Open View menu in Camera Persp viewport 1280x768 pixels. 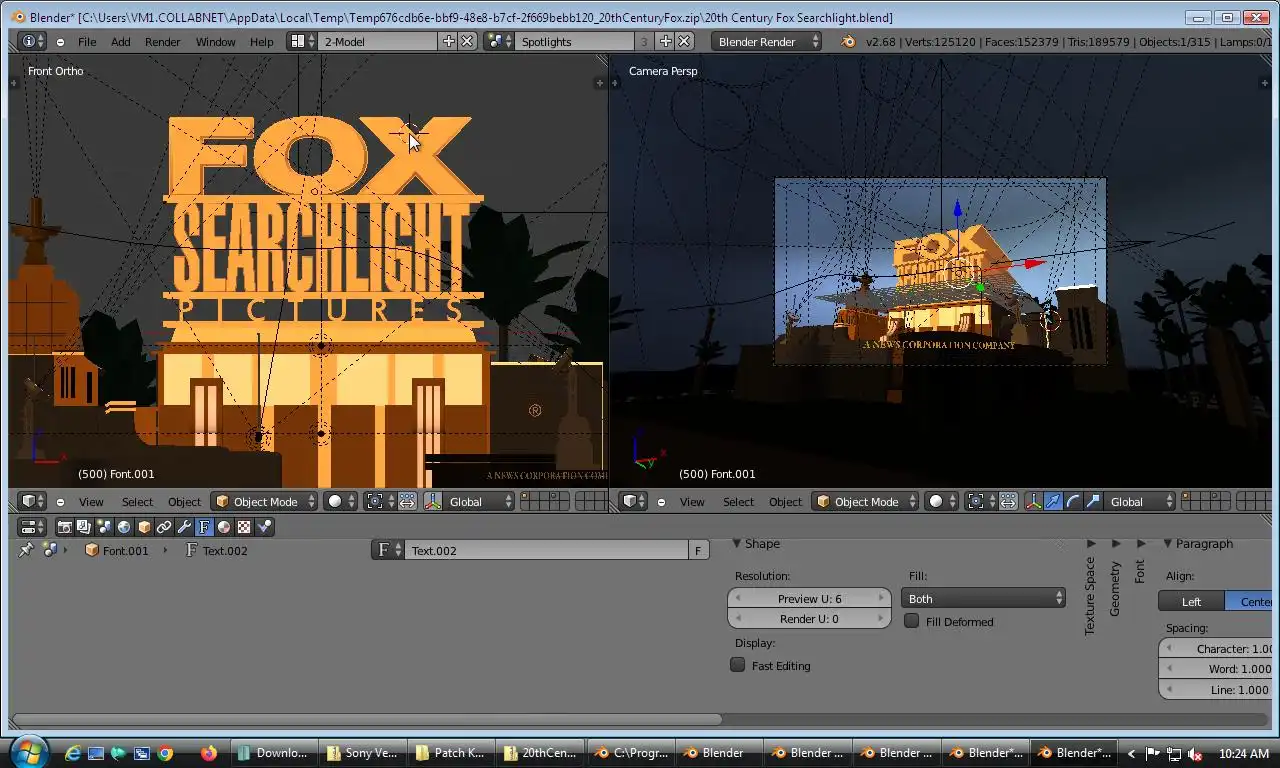pyautogui.click(x=692, y=502)
